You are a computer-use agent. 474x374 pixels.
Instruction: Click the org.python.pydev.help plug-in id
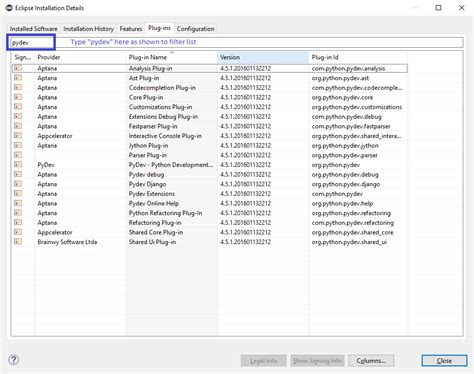coord(342,204)
